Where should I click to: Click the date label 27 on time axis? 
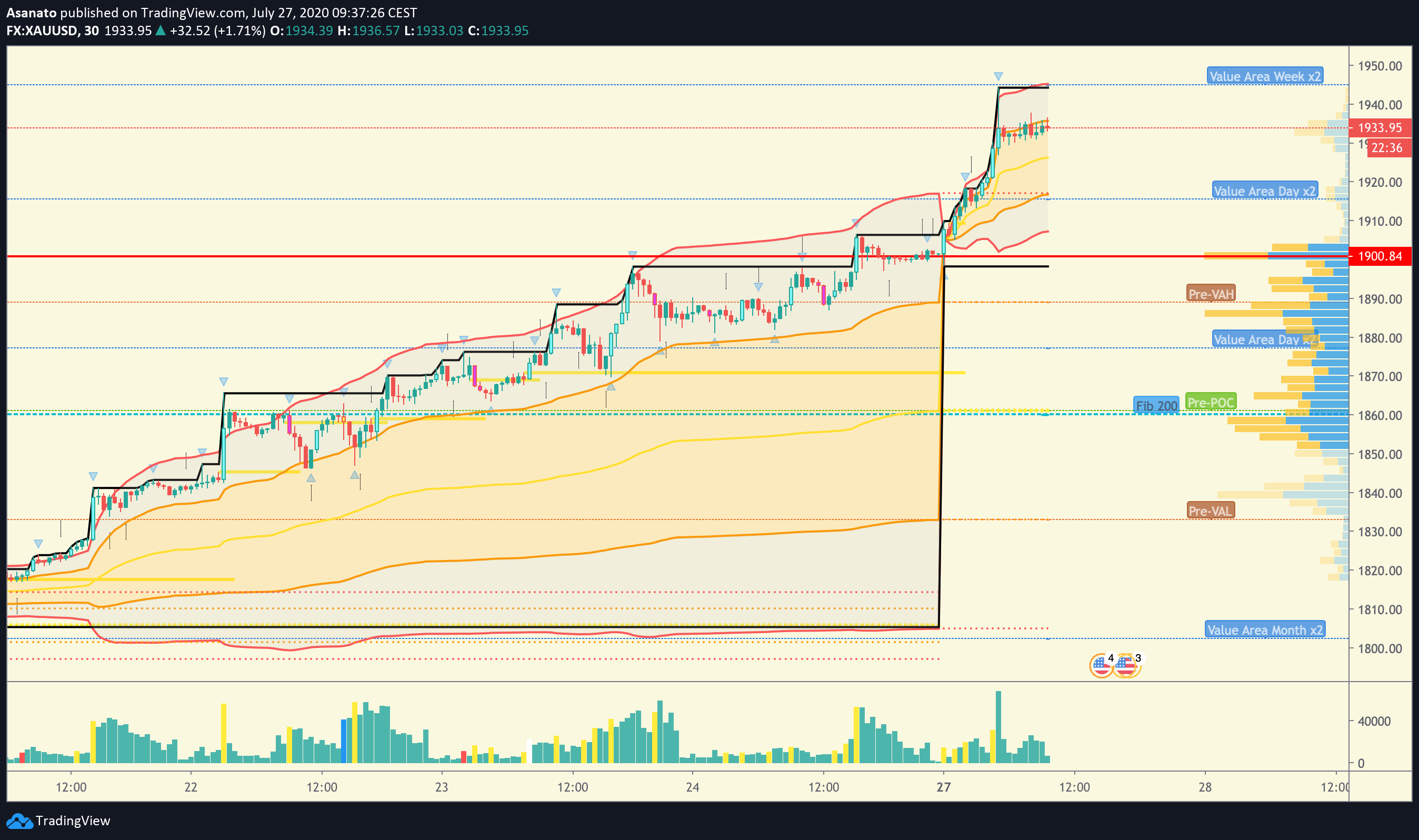pyautogui.click(x=944, y=787)
